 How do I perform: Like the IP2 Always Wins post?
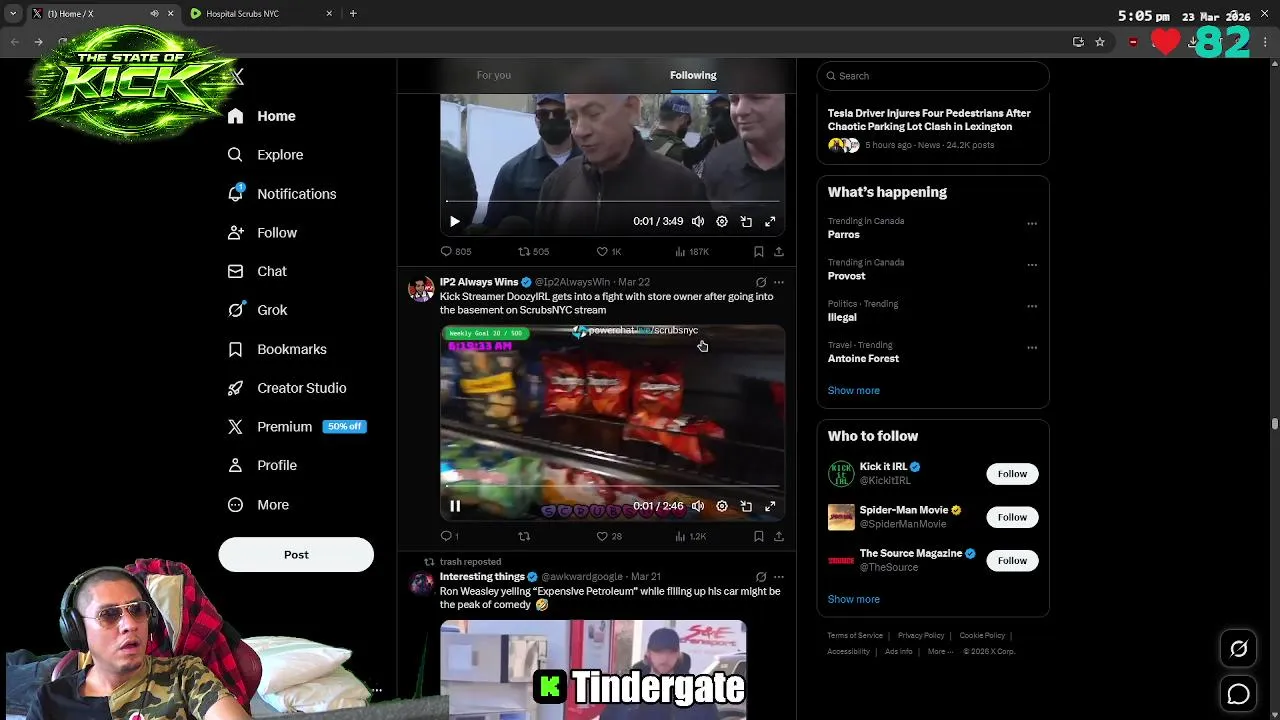coord(609,537)
